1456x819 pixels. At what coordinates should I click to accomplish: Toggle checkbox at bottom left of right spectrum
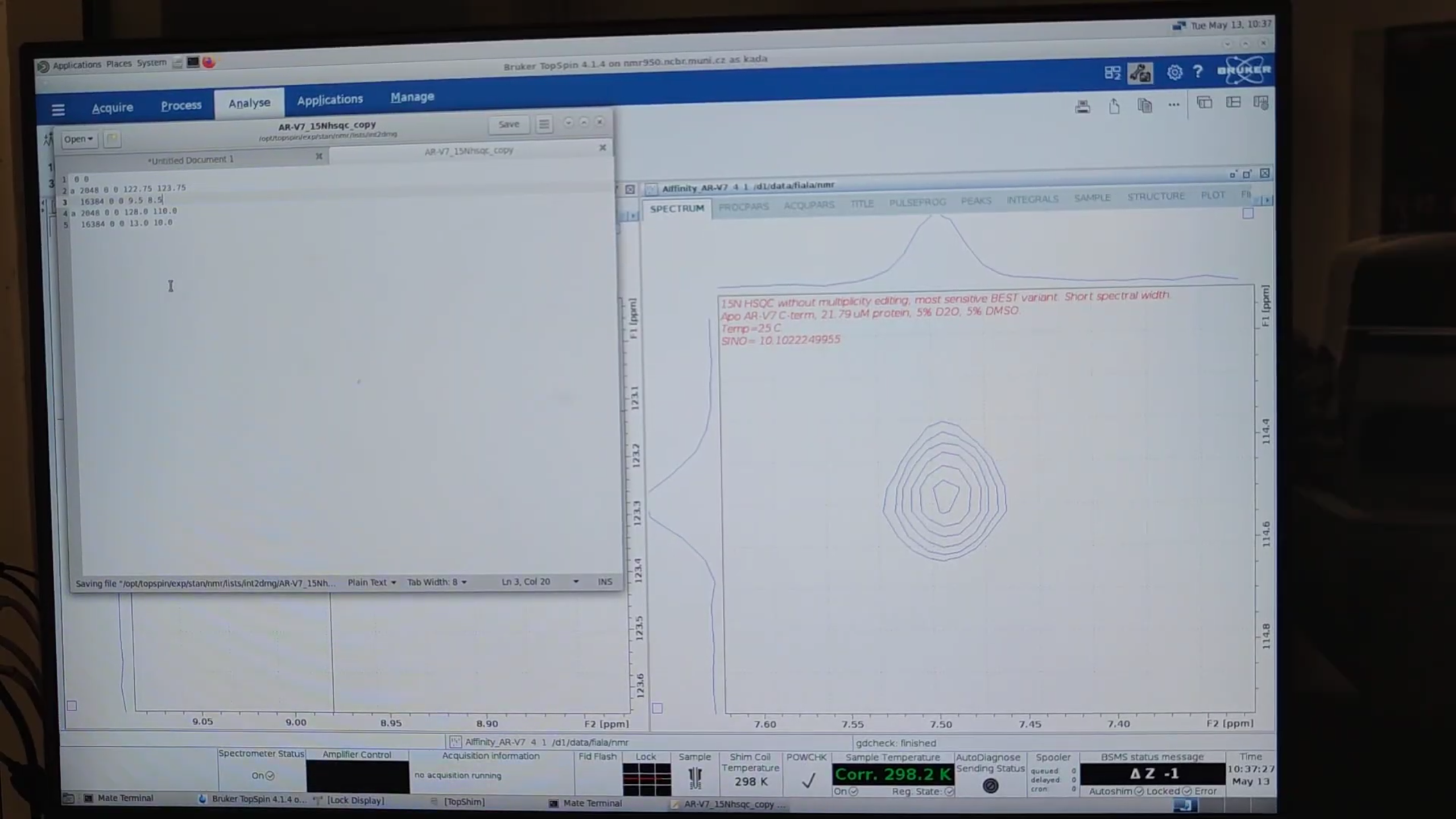pos(657,708)
